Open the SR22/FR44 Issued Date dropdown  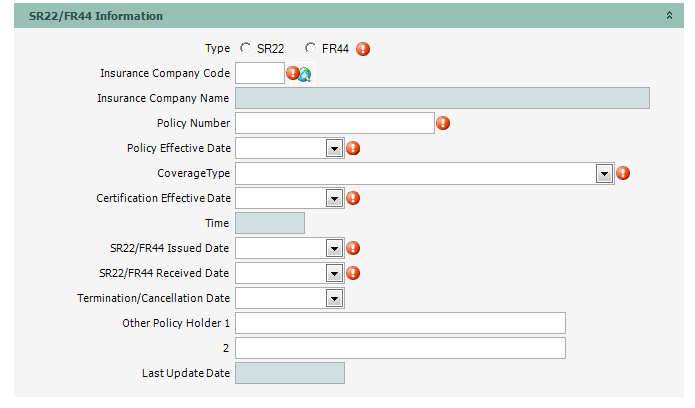click(x=335, y=248)
